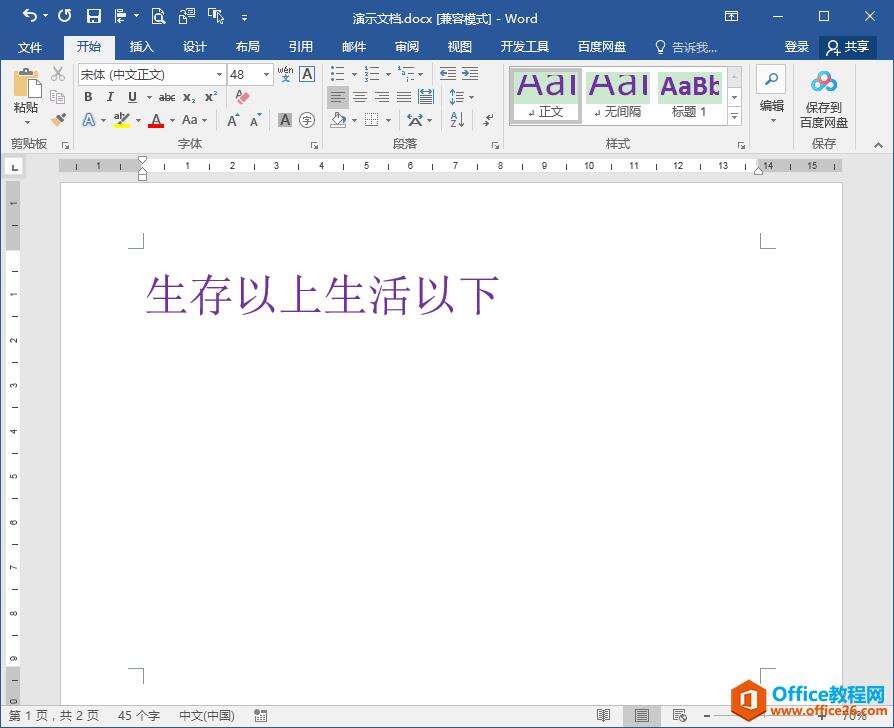Viewport: 894px width, 728px height.
Task: Select the Format Painter brush
Action: click(x=58, y=120)
